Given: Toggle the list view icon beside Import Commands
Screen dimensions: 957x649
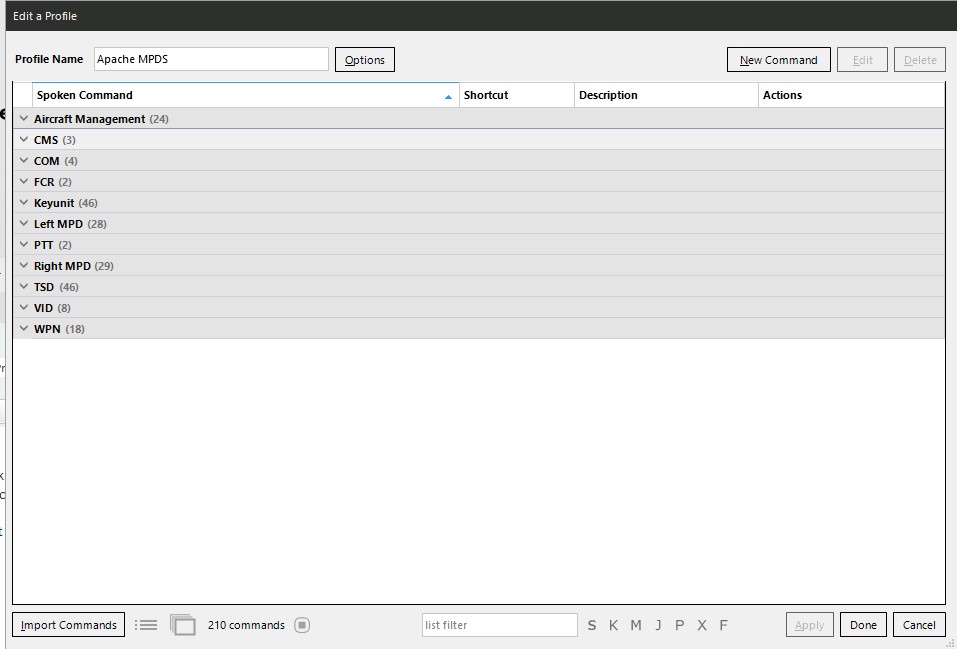Looking at the screenshot, I should point(146,625).
